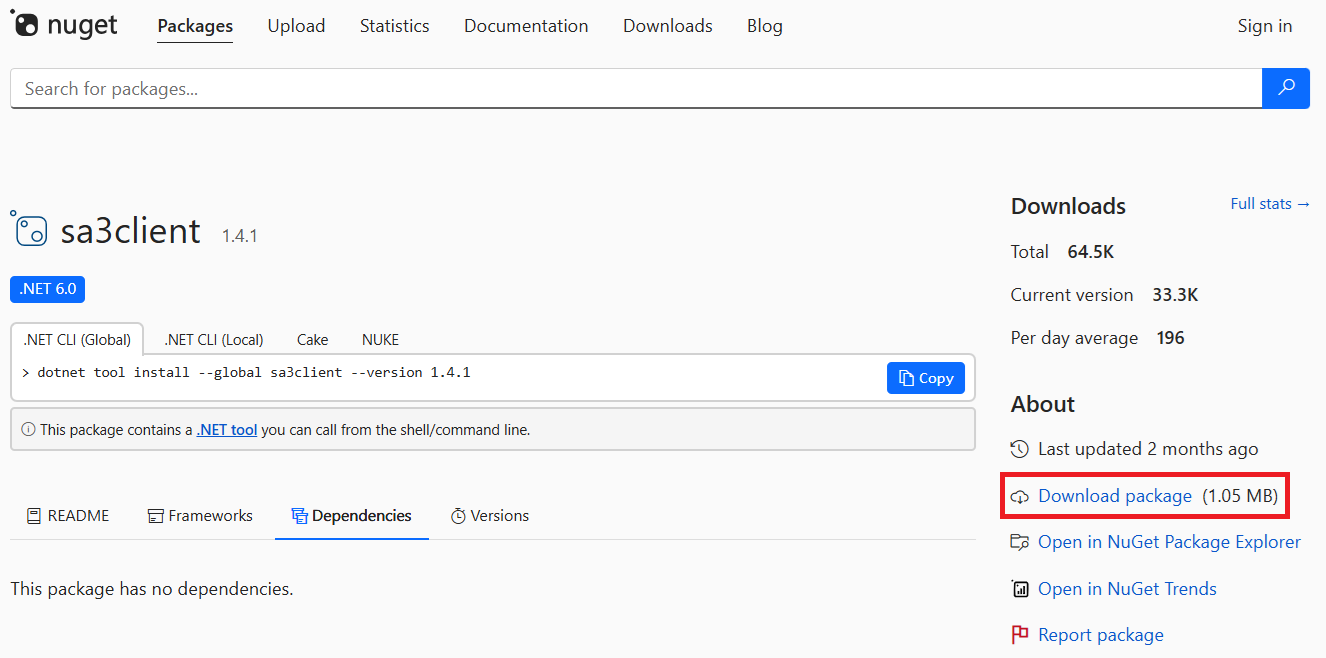Image resolution: width=1326 pixels, height=658 pixels.
Task: Focus the Search for packages field
Action: pyautogui.click(x=636, y=89)
